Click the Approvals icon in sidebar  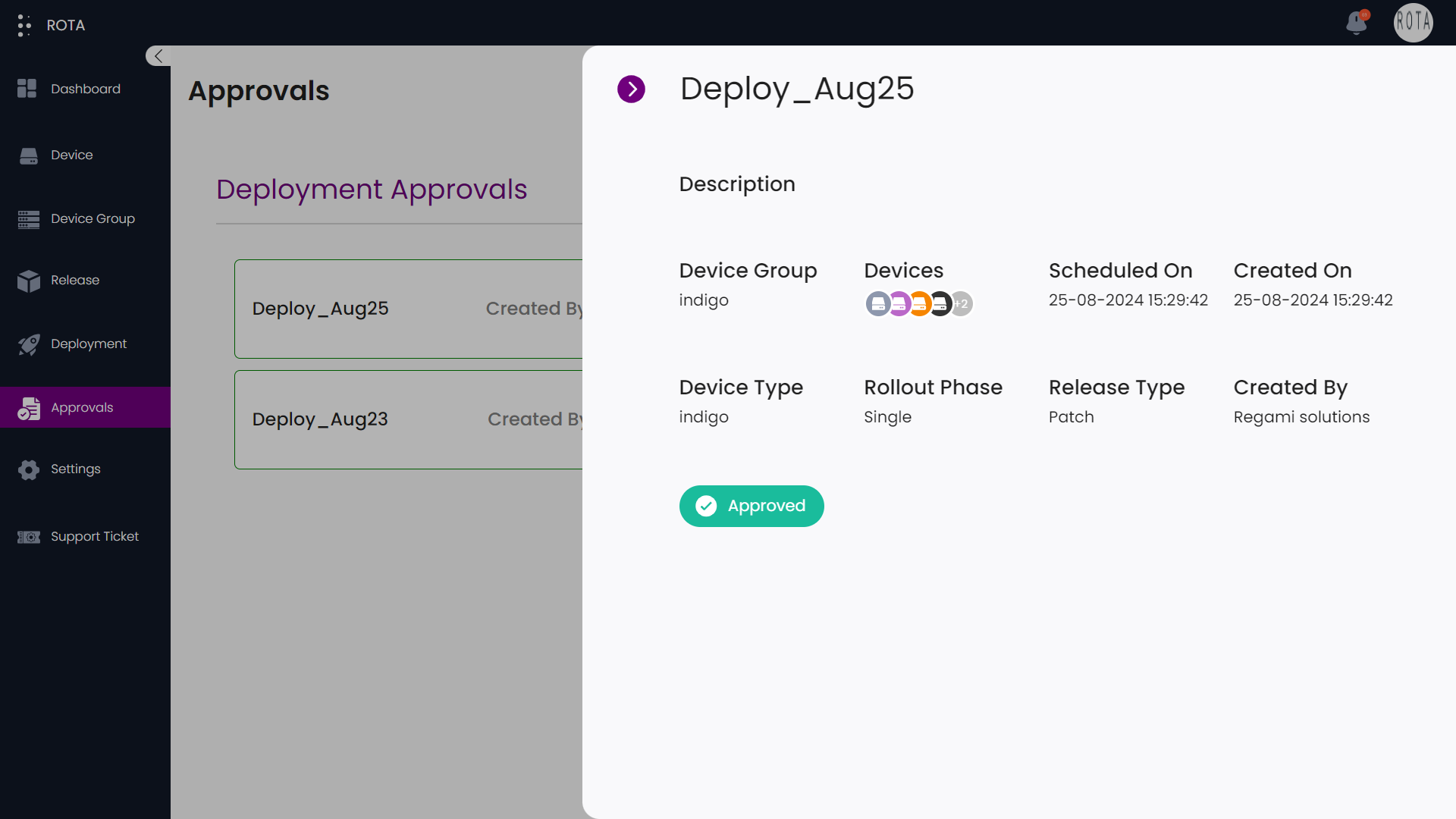click(28, 407)
